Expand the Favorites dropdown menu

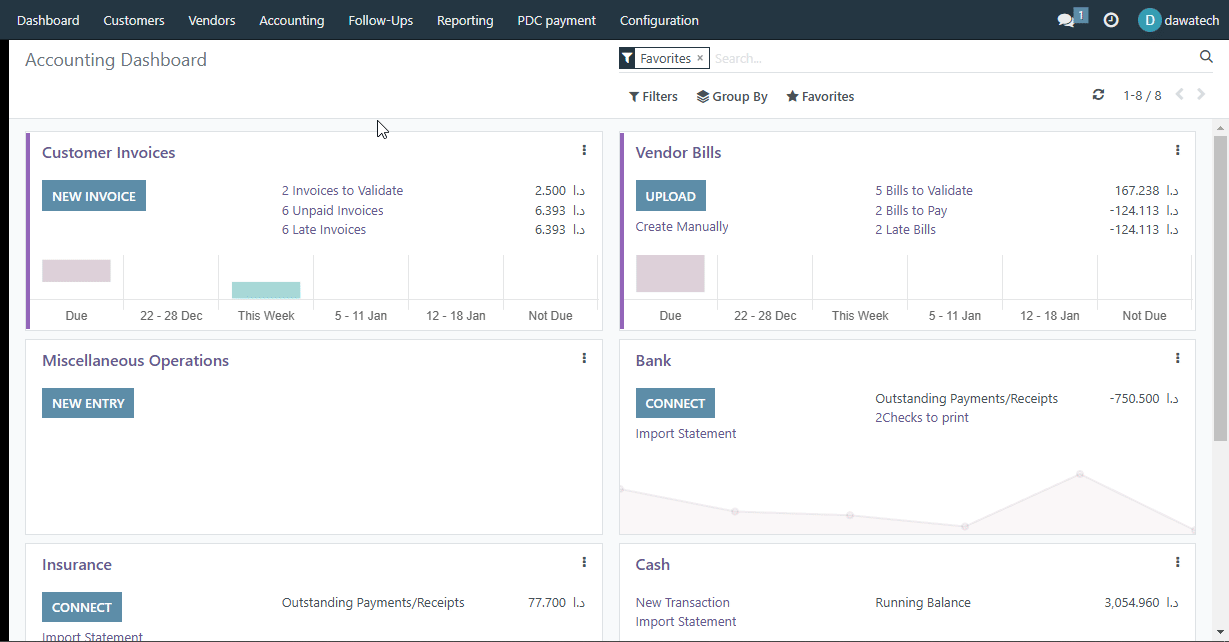[x=820, y=97]
